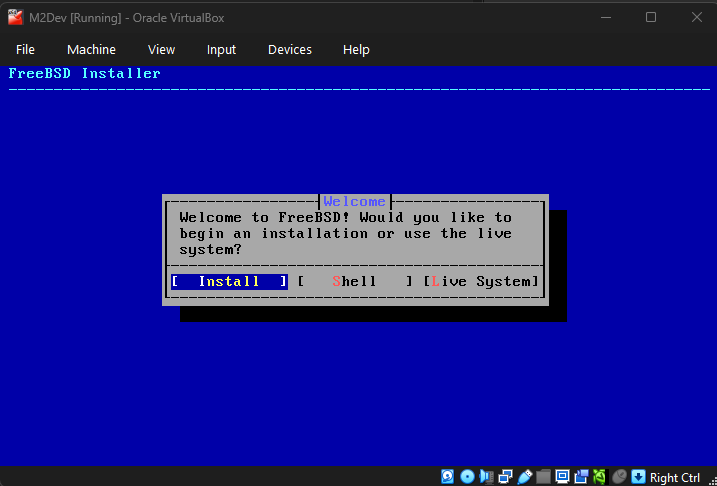Select the Live System option
Viewport: 717px width, 486px height.
coord(481,282)
